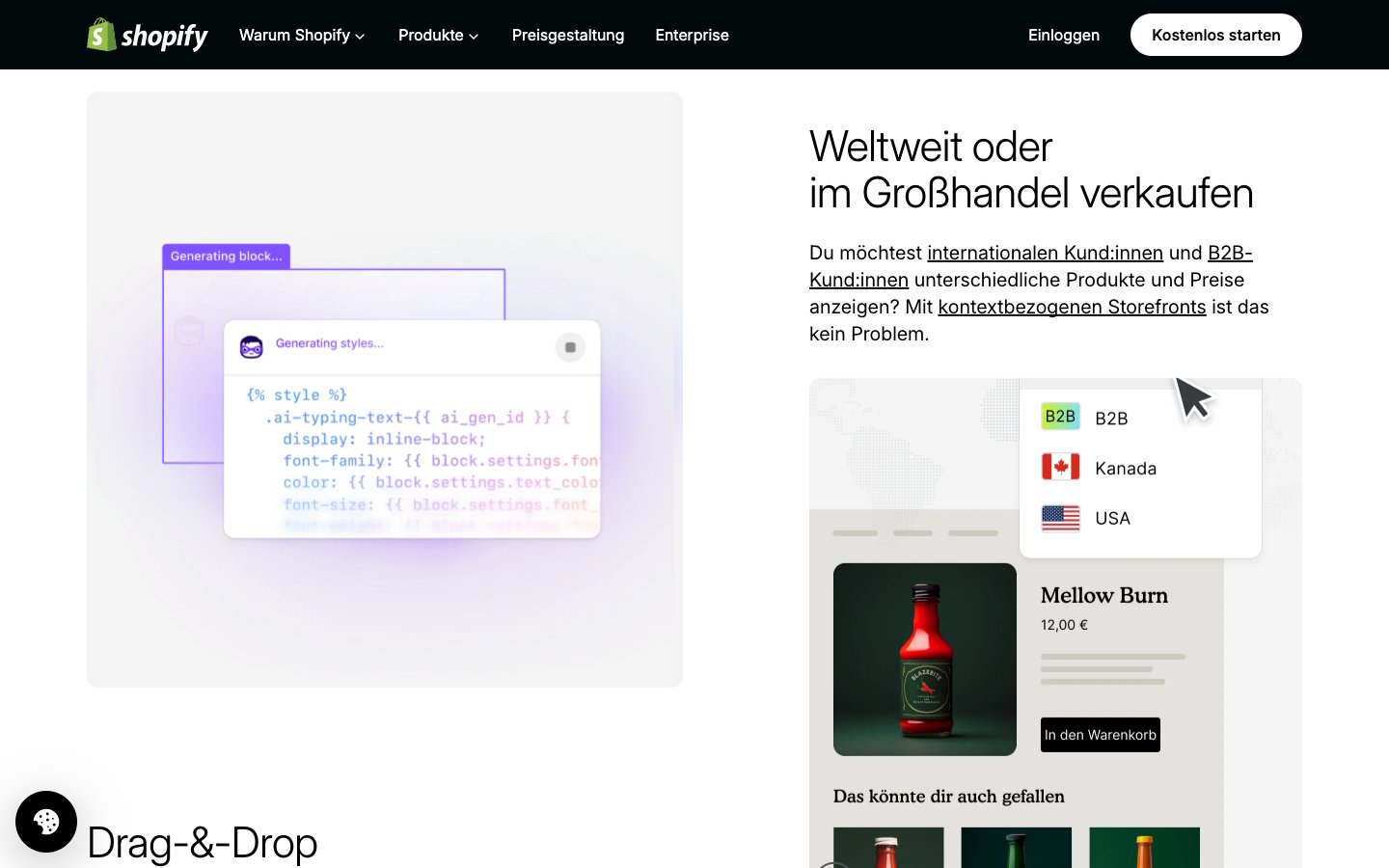
Task: Click the AI assistant avatar icon
Action: pos(252,347)
